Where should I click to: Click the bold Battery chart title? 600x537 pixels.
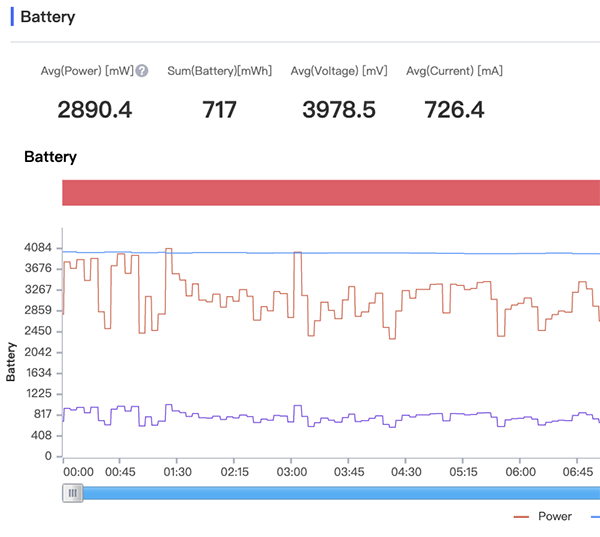(50, 157)
